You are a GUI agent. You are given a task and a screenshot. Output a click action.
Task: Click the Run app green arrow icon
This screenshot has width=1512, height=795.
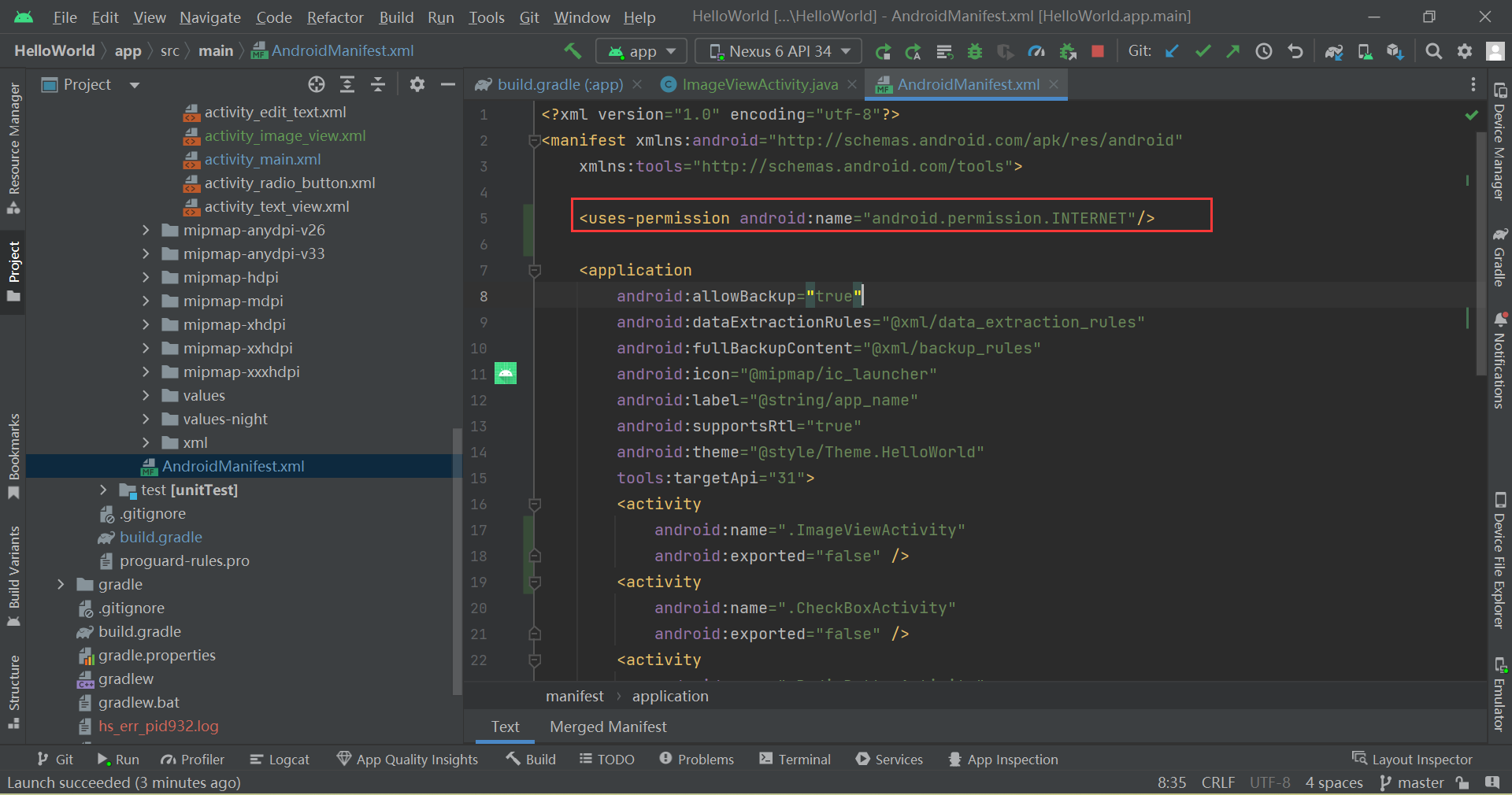click(883, 51)
